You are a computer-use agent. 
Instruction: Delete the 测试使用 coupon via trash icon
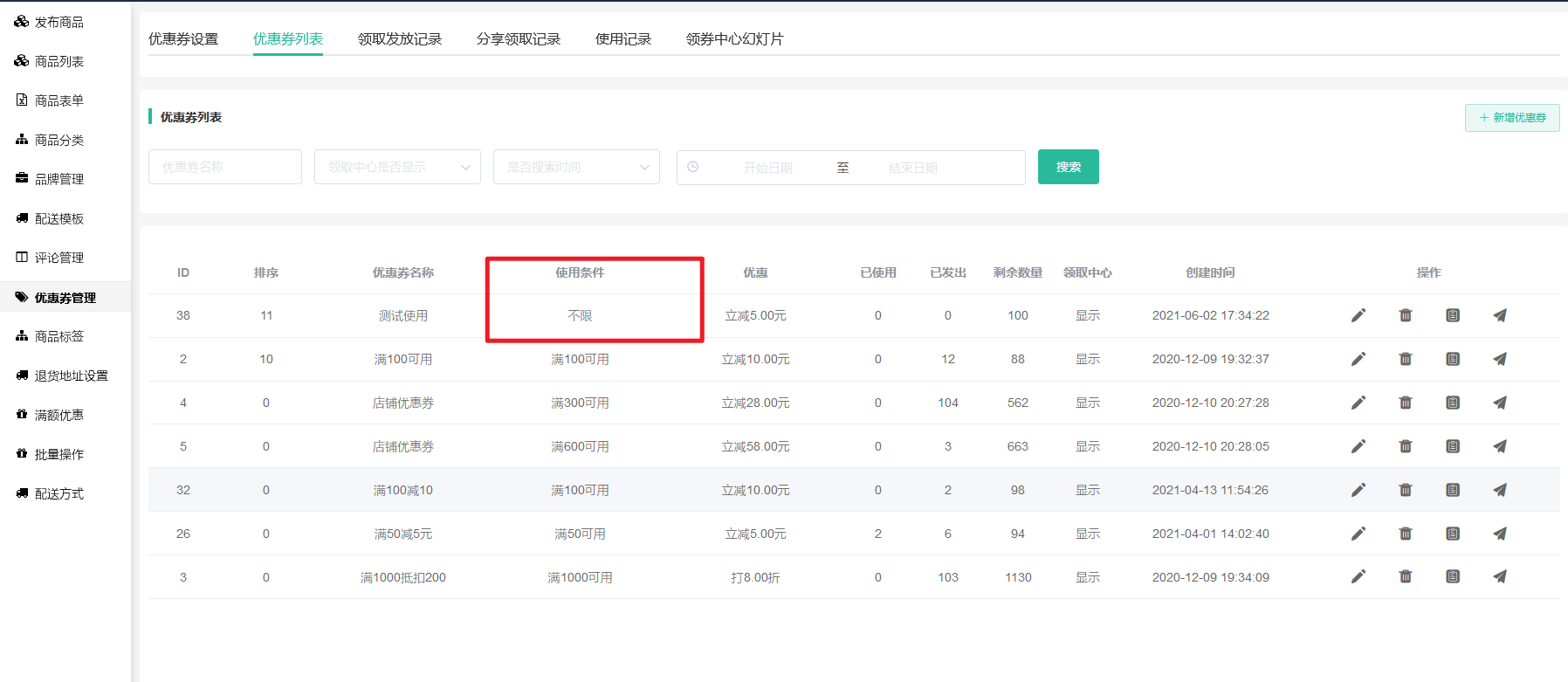click(1406, 315)
